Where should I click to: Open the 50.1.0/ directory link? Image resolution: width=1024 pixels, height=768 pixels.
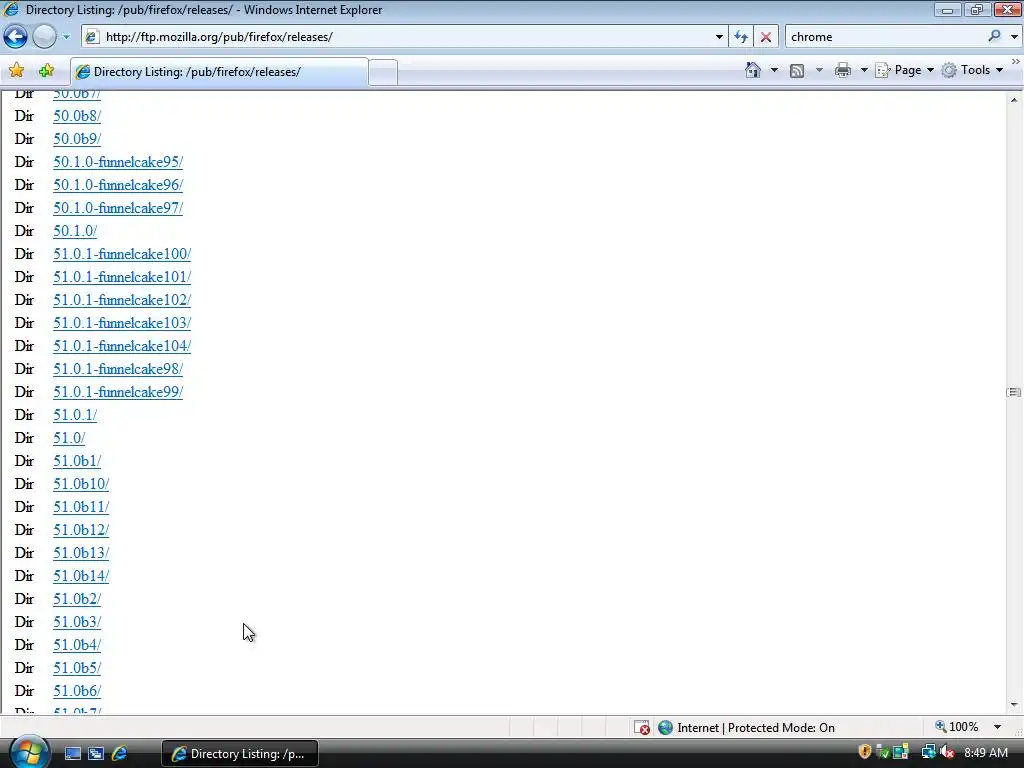75,231
